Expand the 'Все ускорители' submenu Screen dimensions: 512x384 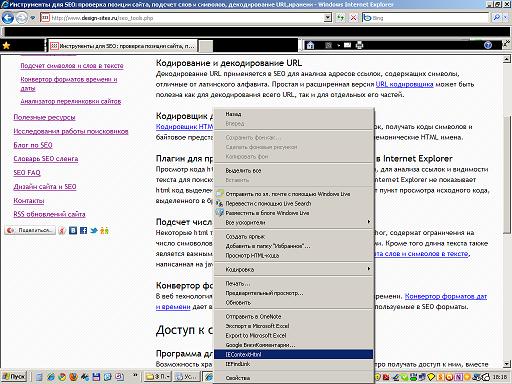point(293,222)
